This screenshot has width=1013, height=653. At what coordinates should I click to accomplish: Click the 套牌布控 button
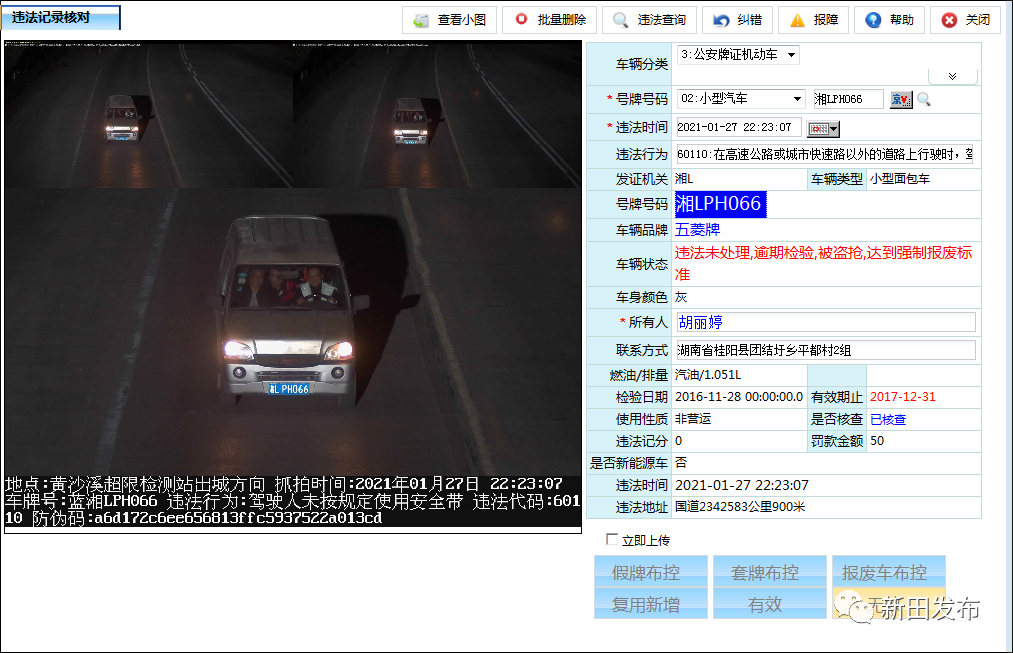coord(769,572)
